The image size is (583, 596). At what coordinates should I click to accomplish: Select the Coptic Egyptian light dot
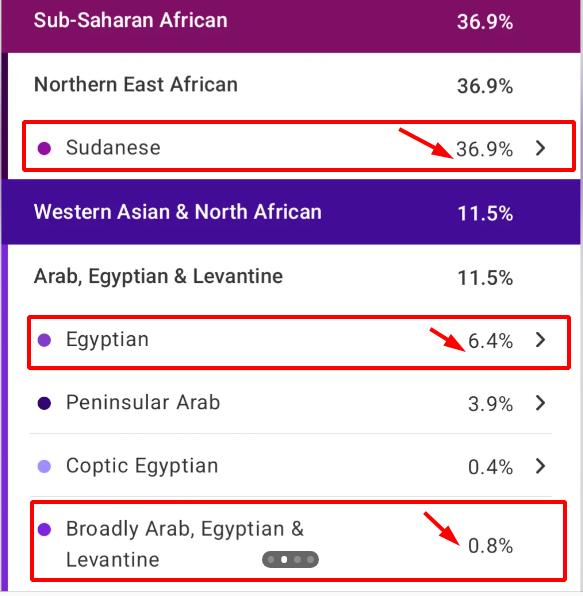(x=44, y=466)
